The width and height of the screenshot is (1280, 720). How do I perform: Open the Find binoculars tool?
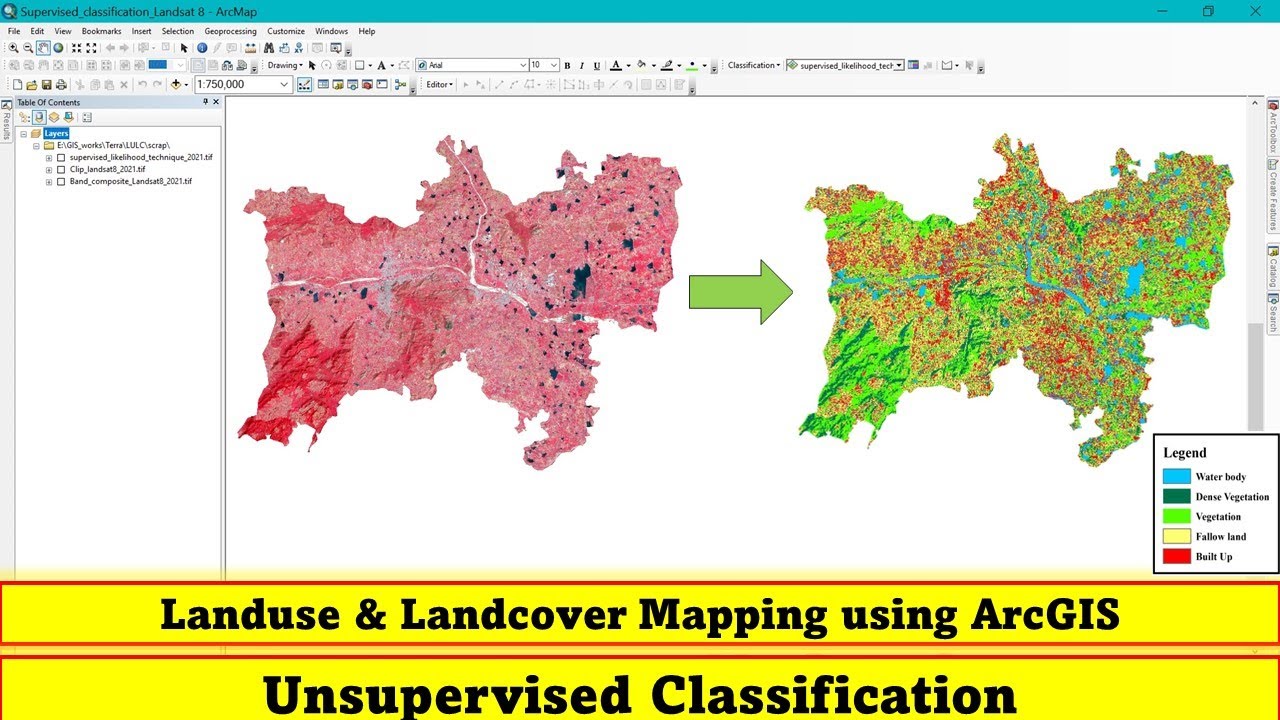[x=269, y=47]
